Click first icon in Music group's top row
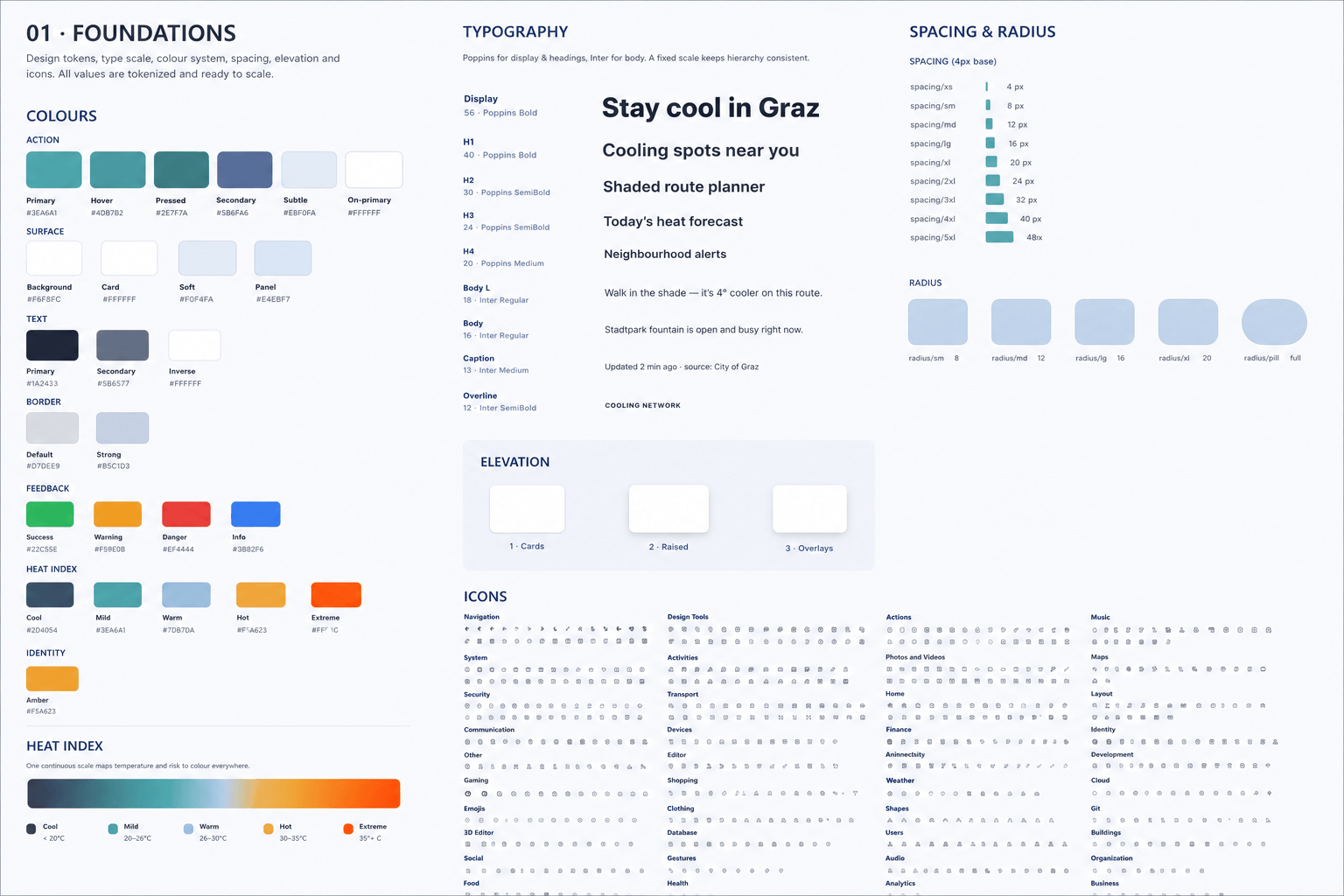This screenshot has width=1344, height=896. [x=1094, y=630]
